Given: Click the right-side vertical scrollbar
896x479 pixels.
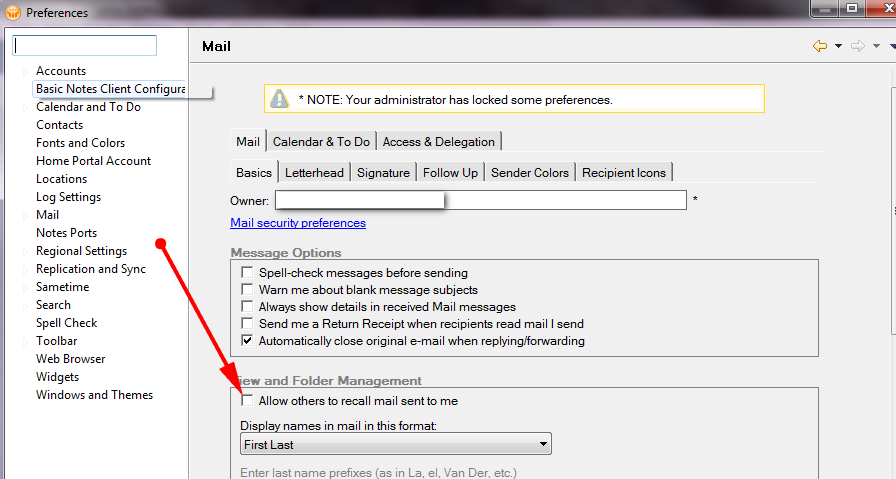Looking at the screenshot, I should pyautogui.click(x=893, y=211).
